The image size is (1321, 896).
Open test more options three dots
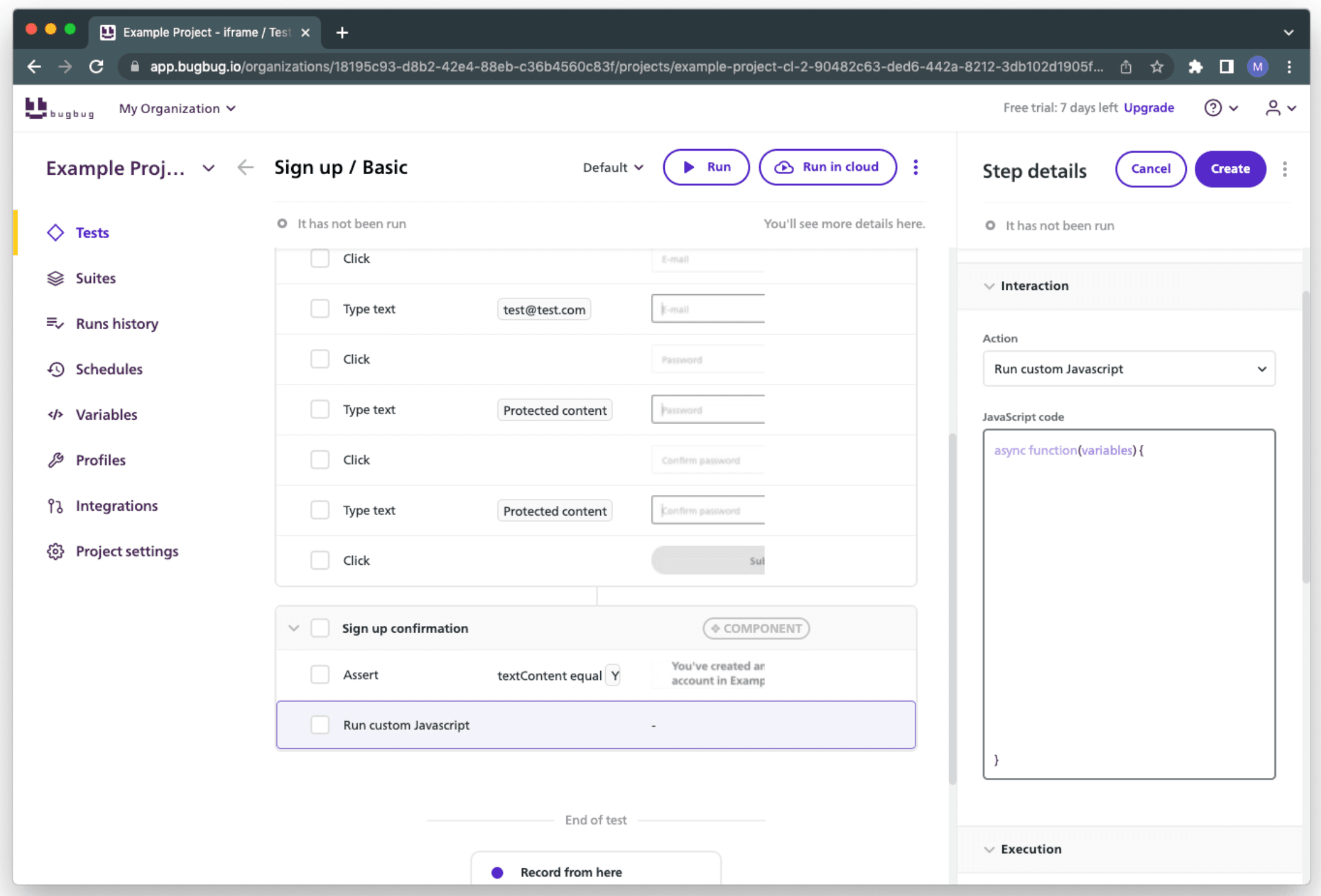coord(915,167)
